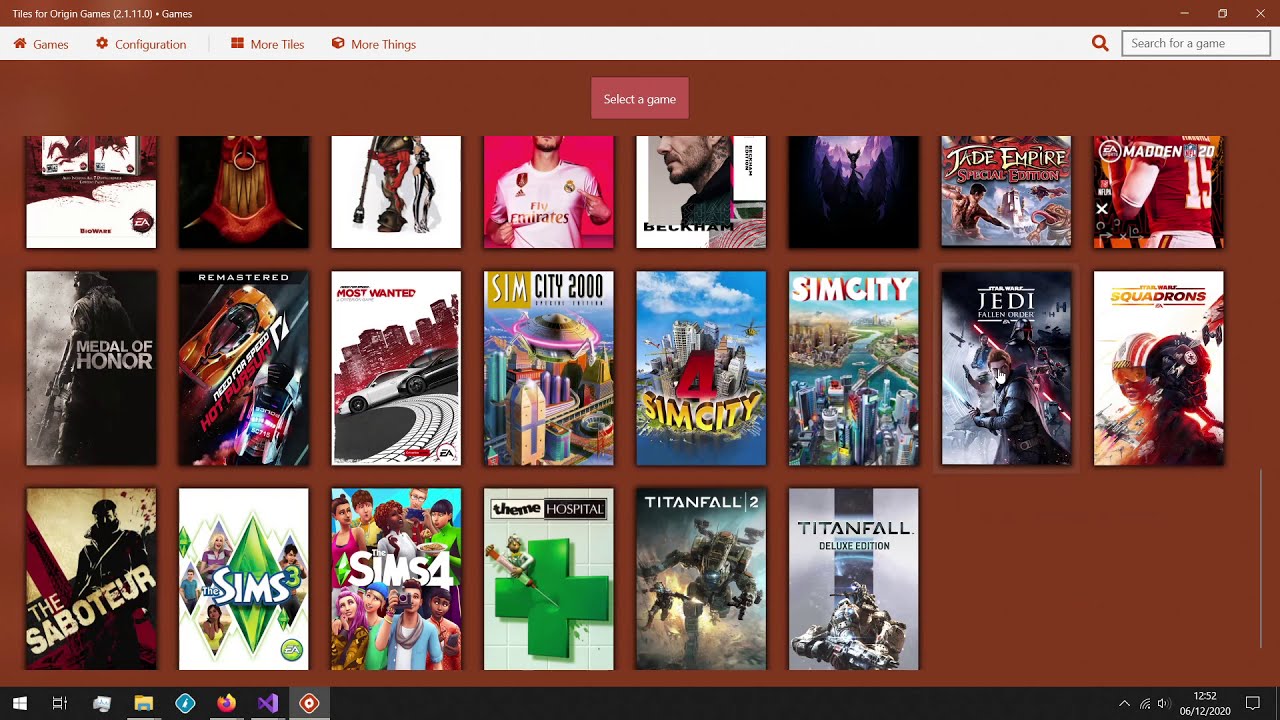Open the More Tiles menu
The image size is (1280, 720).
pyautogui.click(x=267, y=44)
